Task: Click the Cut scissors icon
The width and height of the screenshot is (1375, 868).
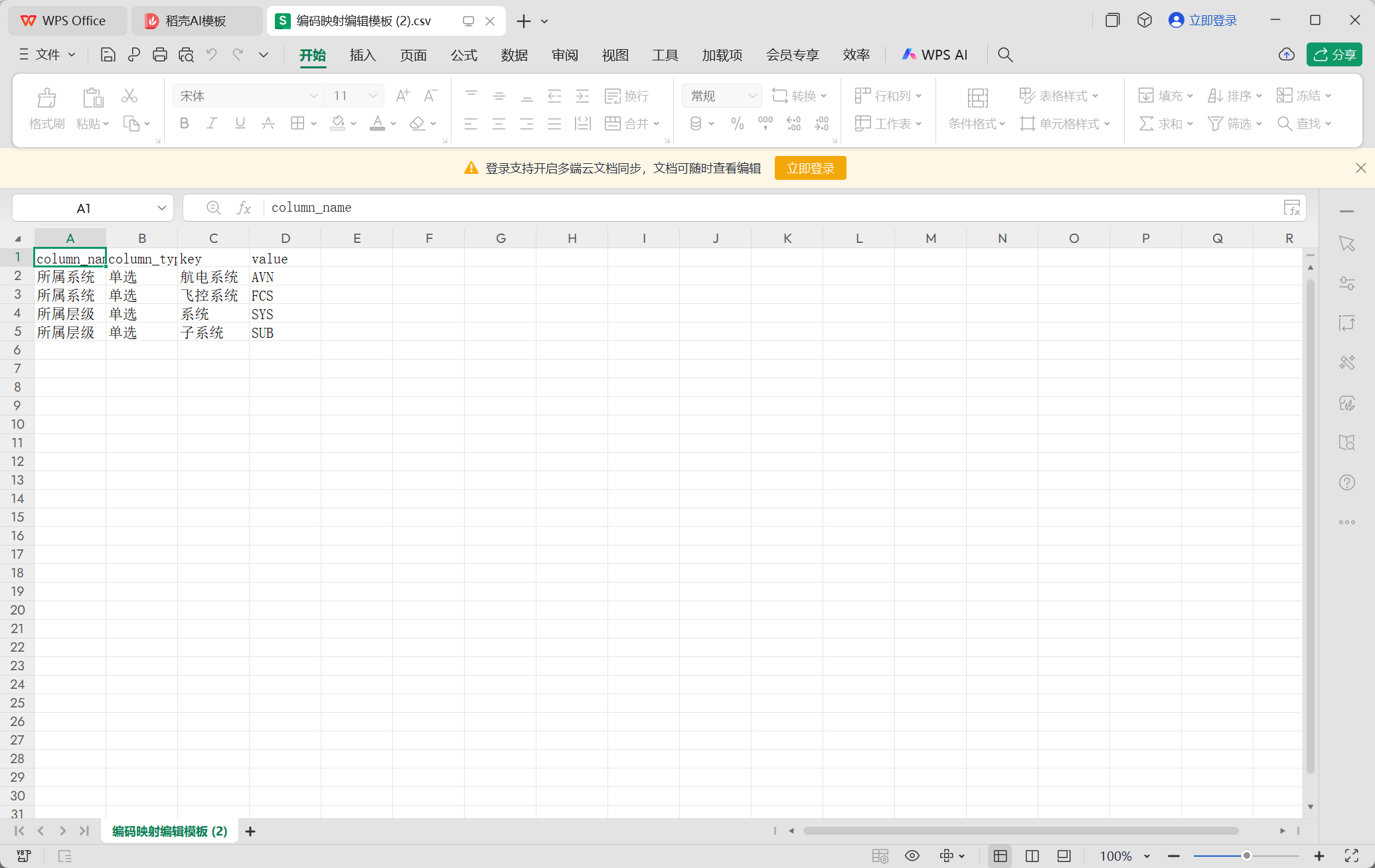Action: point(129,96)
